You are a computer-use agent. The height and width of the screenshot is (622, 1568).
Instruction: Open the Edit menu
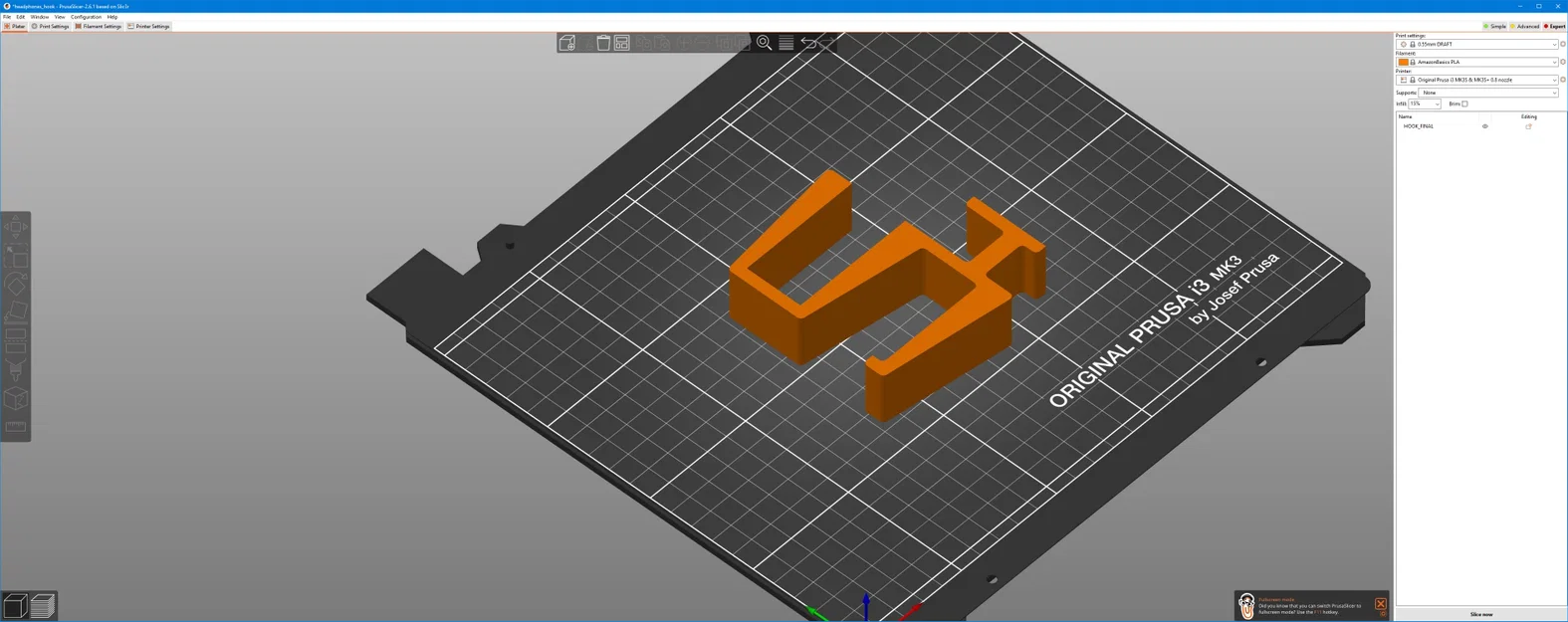(20, 17)
